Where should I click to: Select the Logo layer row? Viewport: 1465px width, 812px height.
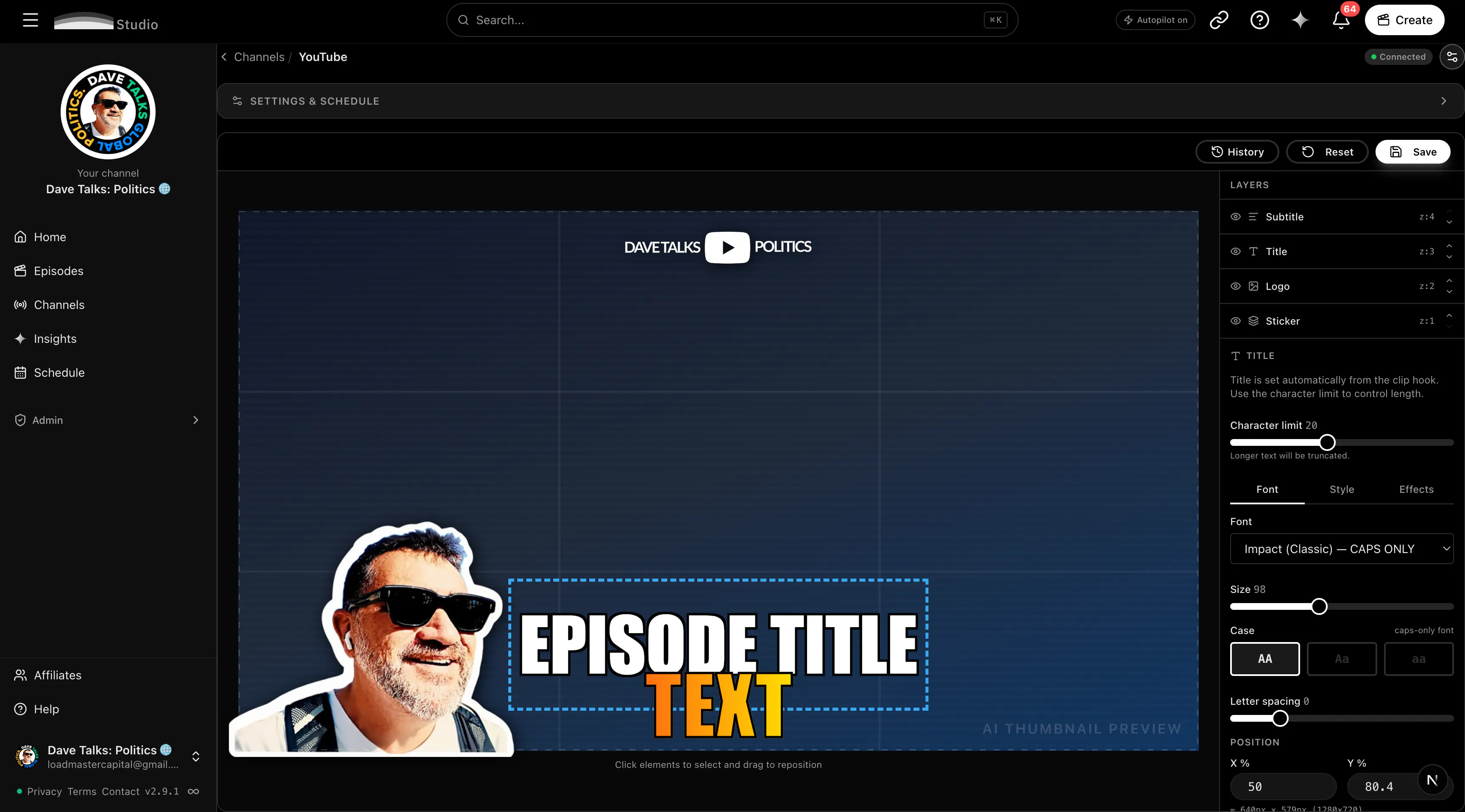point(1341,286)
